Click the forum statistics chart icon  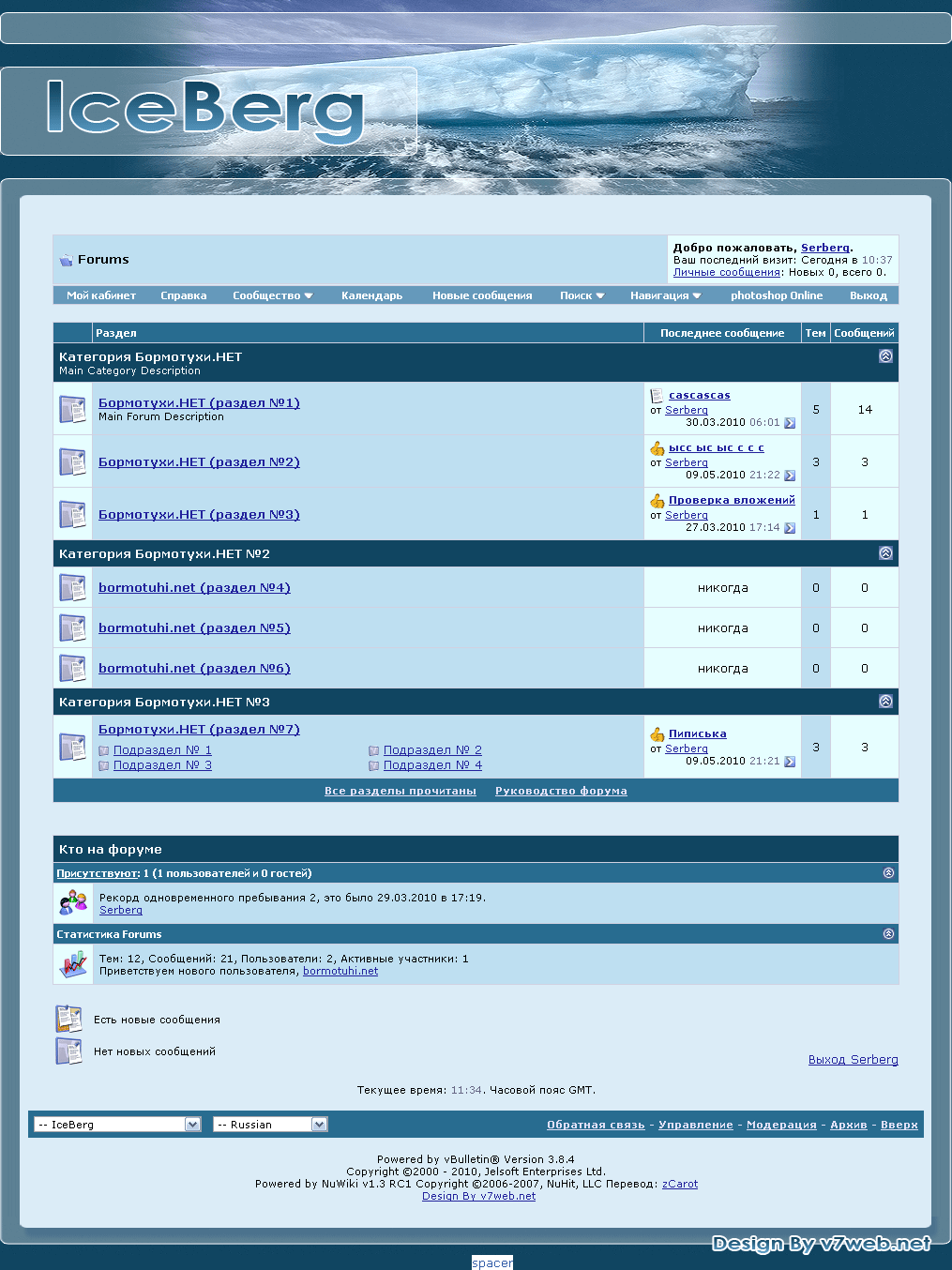pos(72,964)
